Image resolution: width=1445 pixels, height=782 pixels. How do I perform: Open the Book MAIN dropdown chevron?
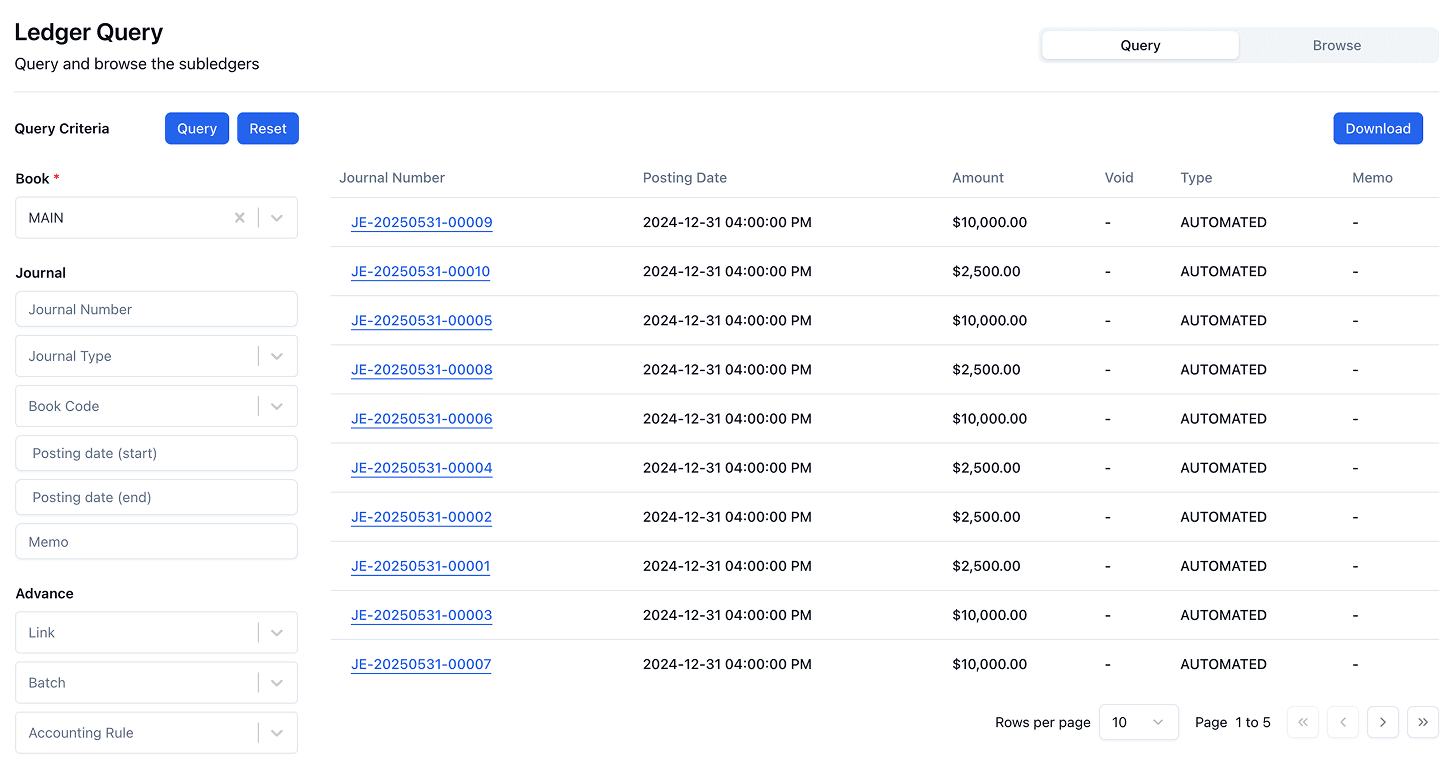(277, 217)
